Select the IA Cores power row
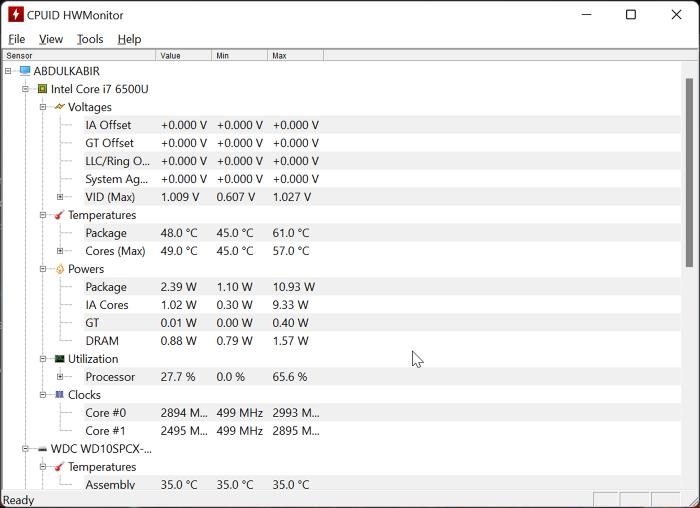700x508 pixels. (x=382, y=305)
